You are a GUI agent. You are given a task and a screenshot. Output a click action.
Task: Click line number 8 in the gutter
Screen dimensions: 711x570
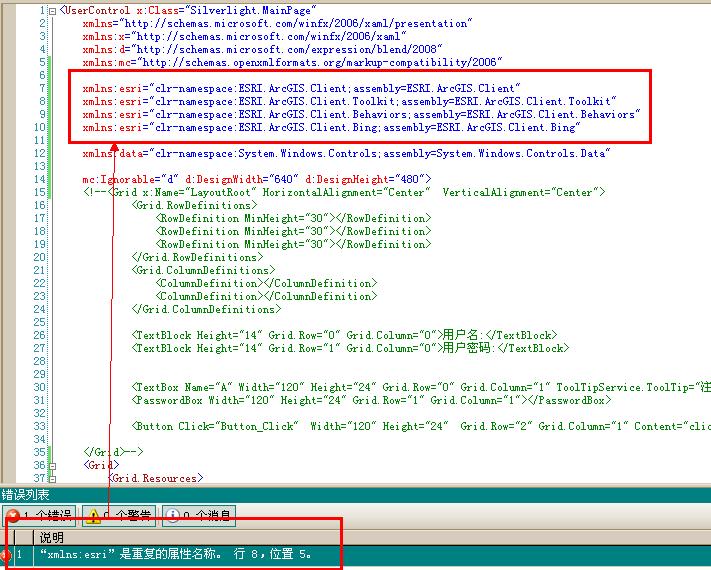tap(42, 101)
